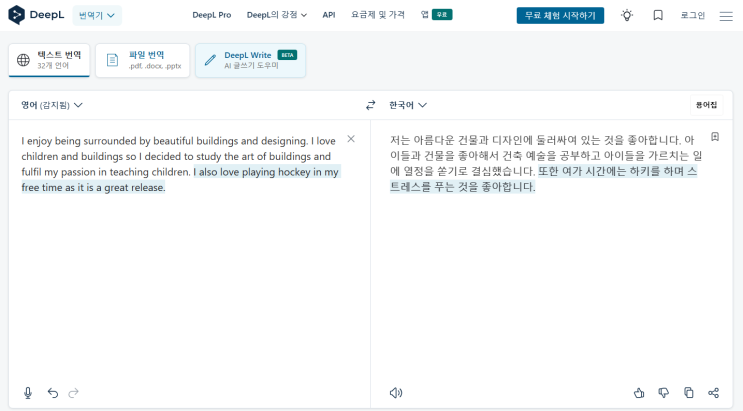Image resolution: width=743 pixels, height=411 pixels.
Task: Swap source and target languages
Action: (371, 105)
